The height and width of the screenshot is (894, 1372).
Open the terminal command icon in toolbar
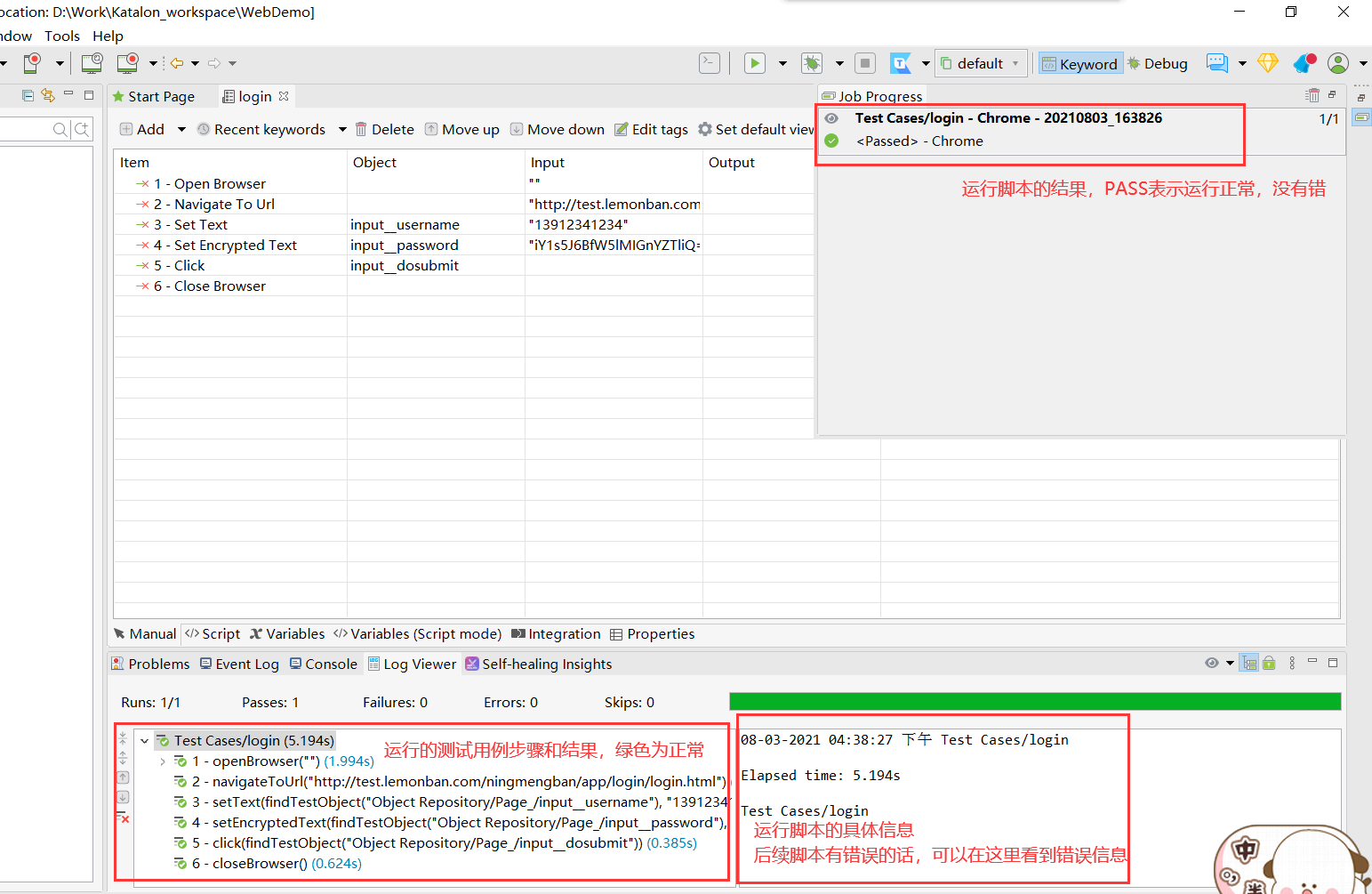pos(709,63)
